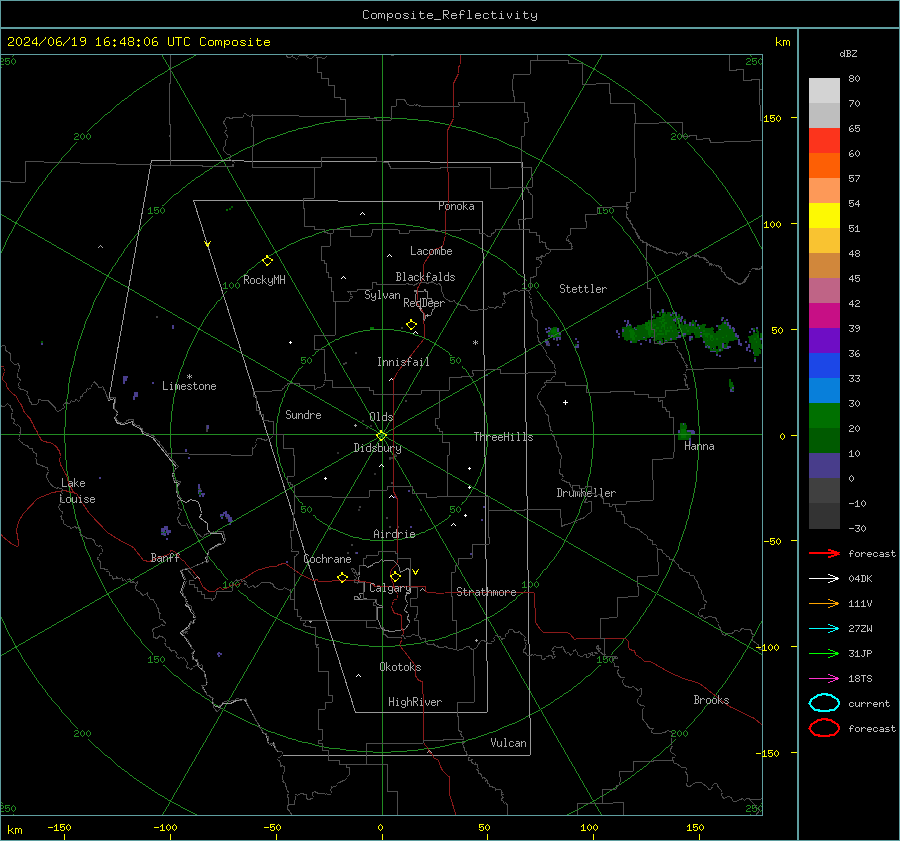
Task: Click the Strathmore label
Action: click(x=486, y=592)
